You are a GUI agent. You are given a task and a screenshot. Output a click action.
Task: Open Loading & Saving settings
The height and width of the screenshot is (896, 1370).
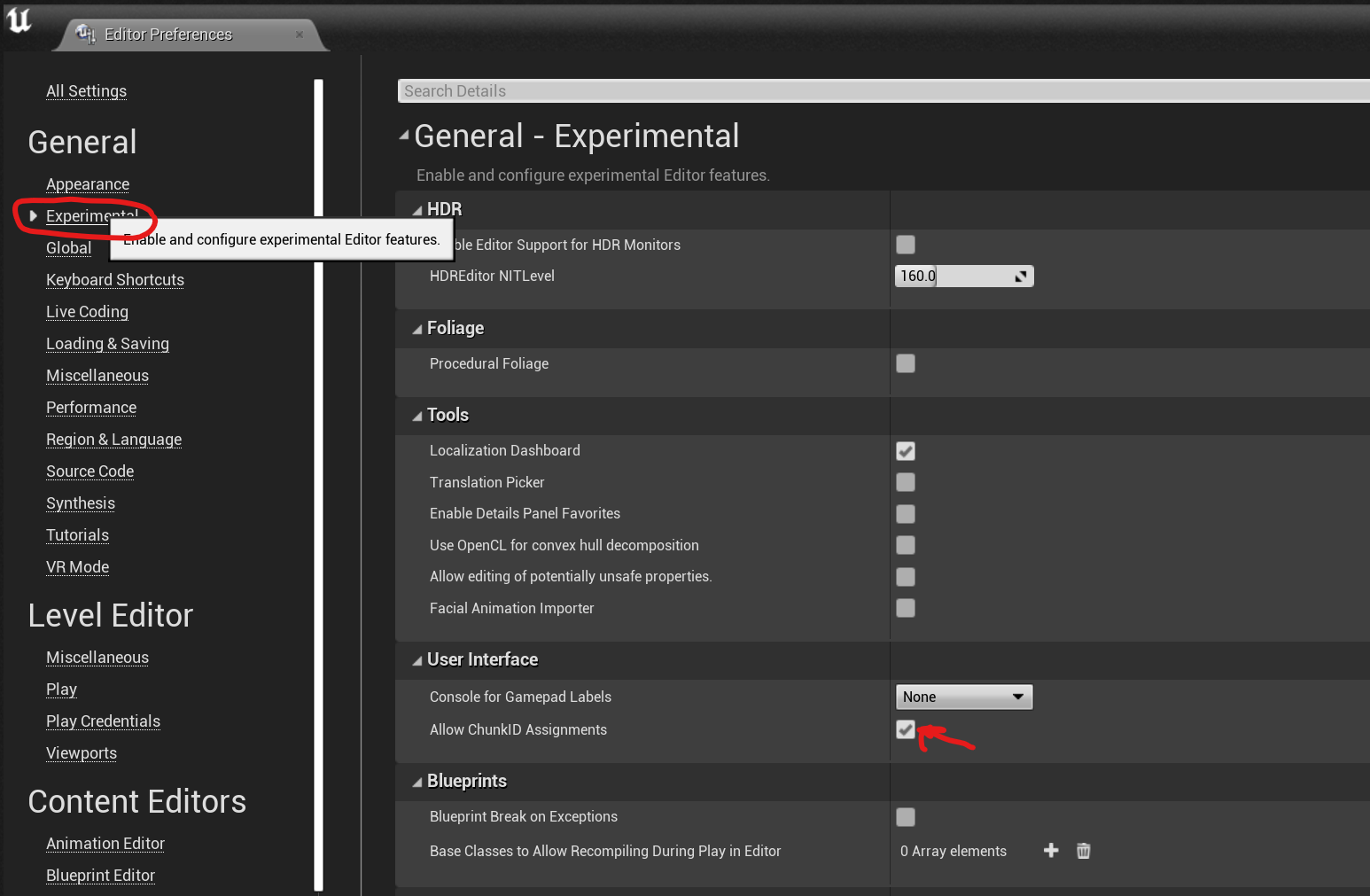107,344
